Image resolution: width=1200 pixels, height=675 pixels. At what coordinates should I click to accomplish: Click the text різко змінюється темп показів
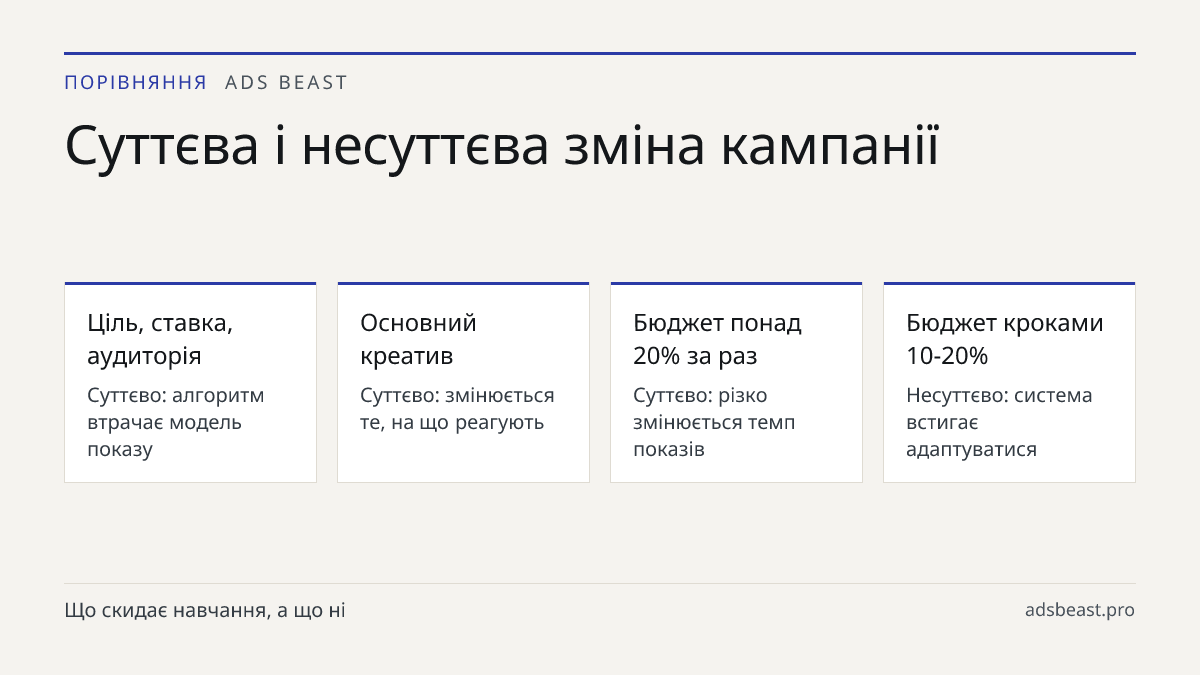click(714, 422)
